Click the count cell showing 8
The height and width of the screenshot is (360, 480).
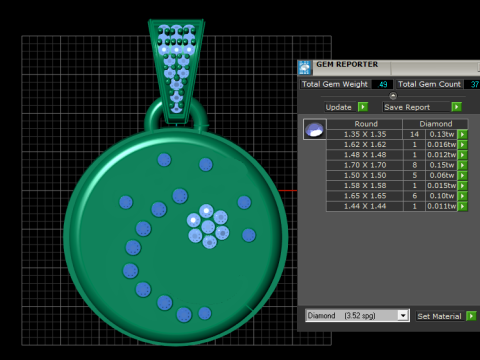[414, 165]
